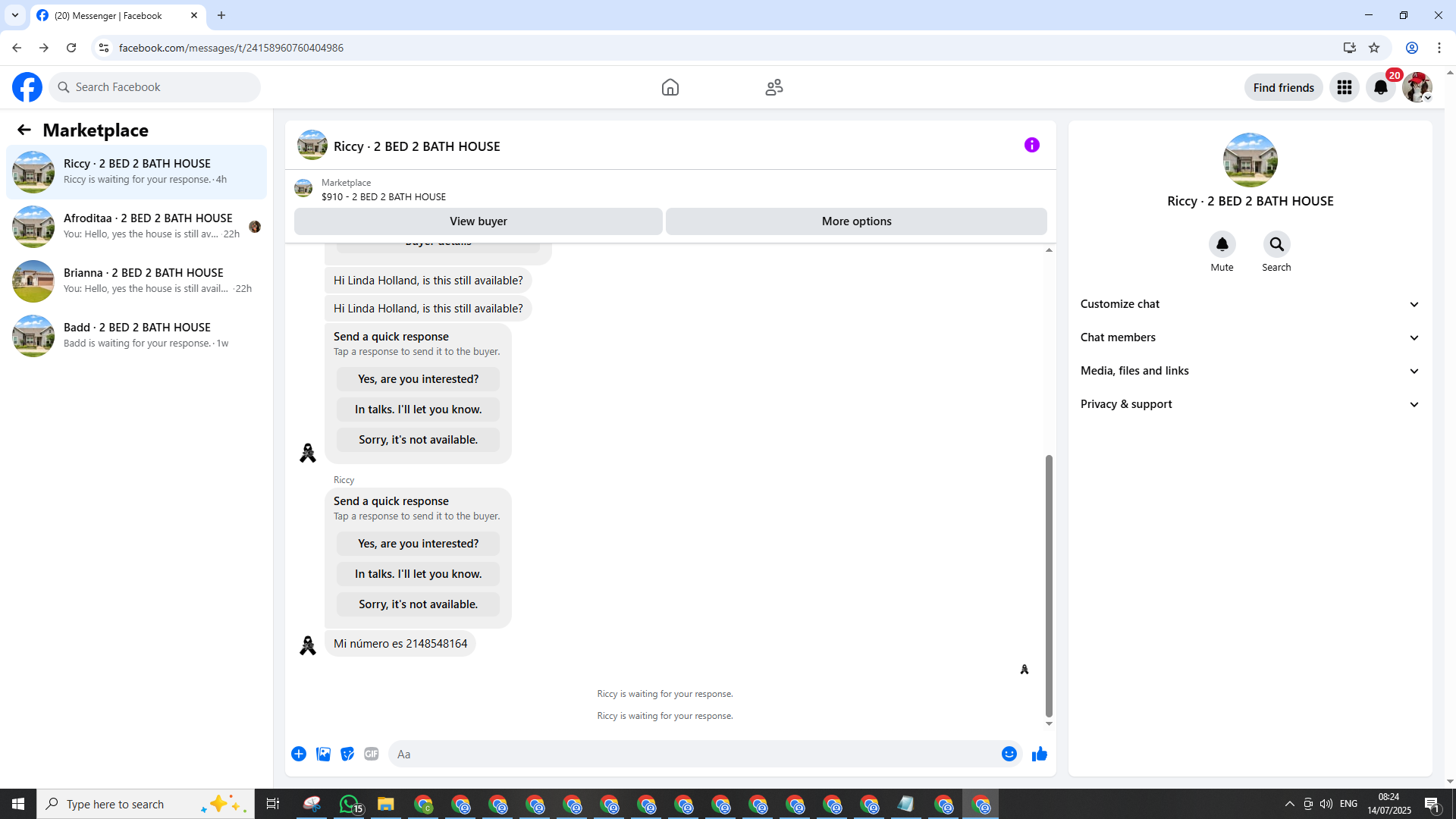
Task: Open the plus actions menu in composer
Action: pyautogui.click(x=299, y=754)
